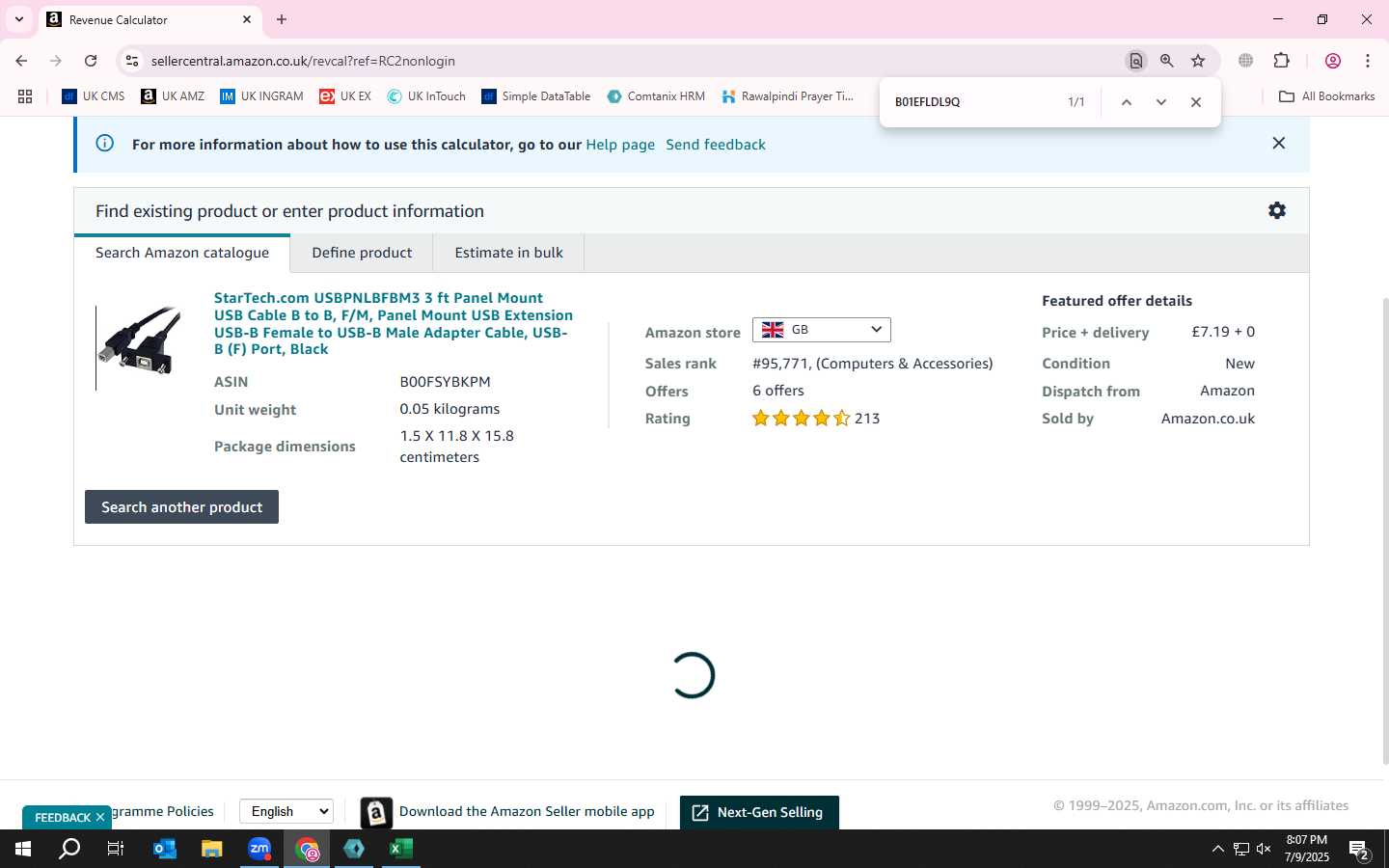Show hidden system tray icons

1217,849
